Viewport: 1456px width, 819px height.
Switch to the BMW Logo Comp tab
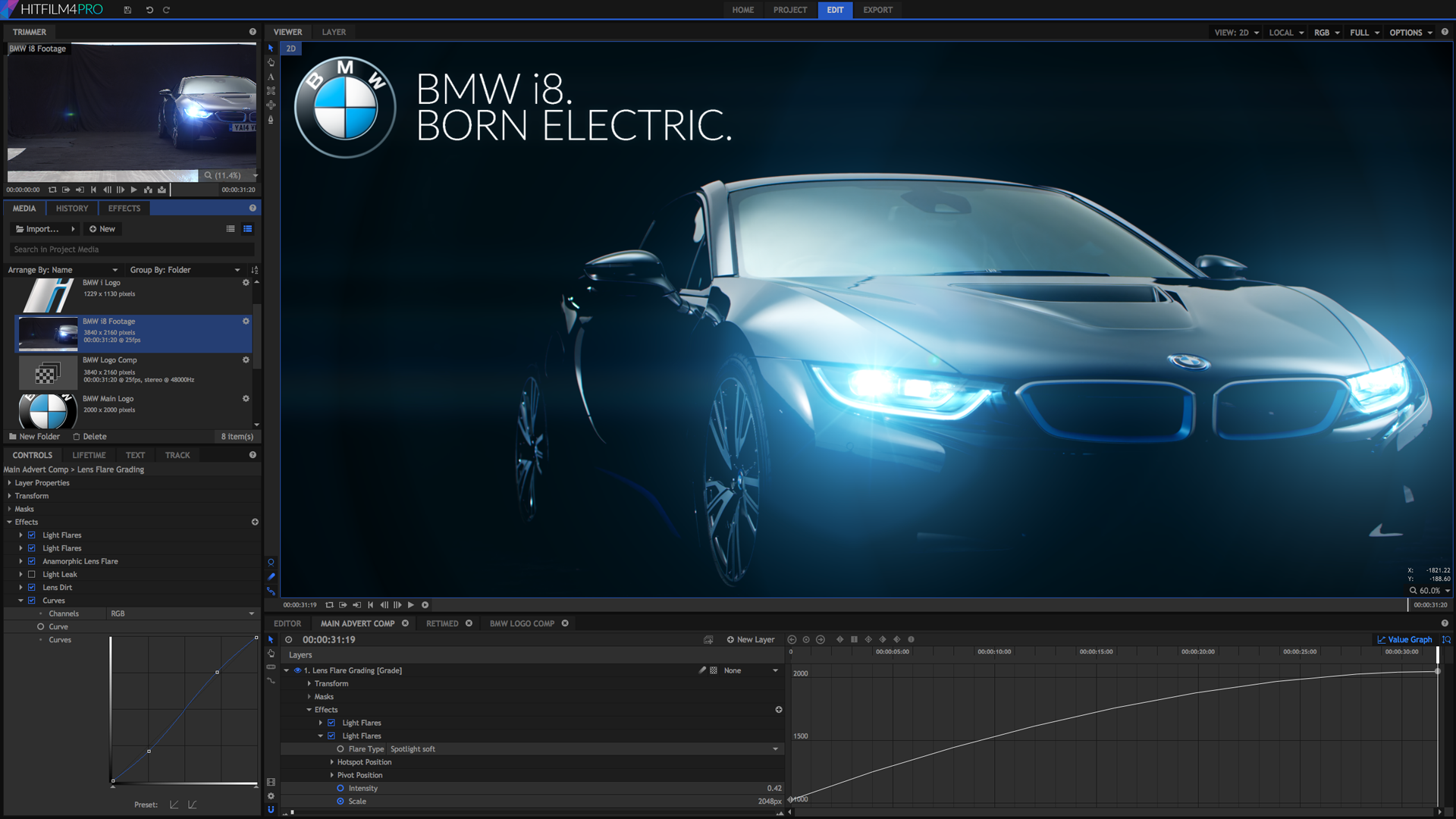click(522, 623)
